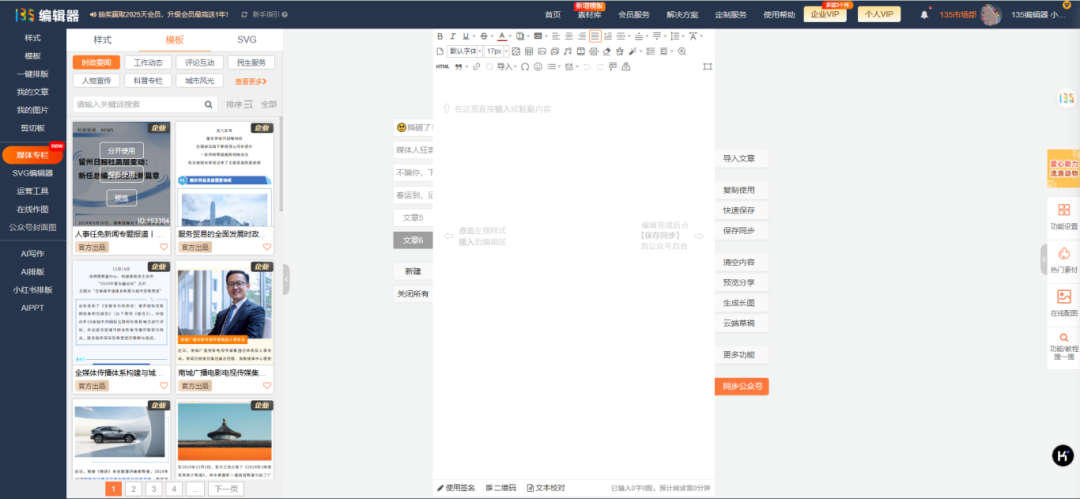Click the new blank document icon

click(439, 51)
